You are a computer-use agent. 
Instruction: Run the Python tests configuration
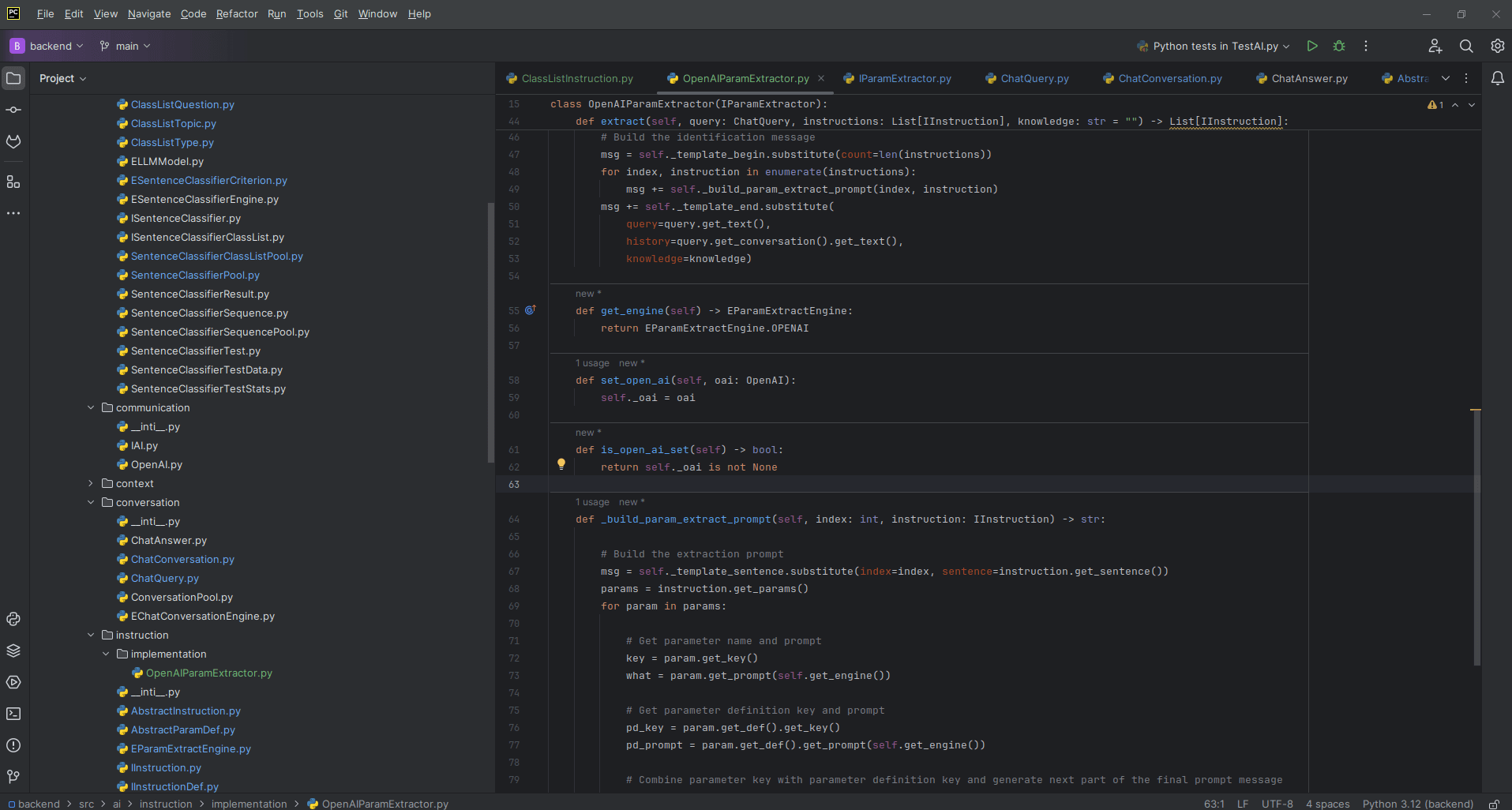coord(1311,46)
